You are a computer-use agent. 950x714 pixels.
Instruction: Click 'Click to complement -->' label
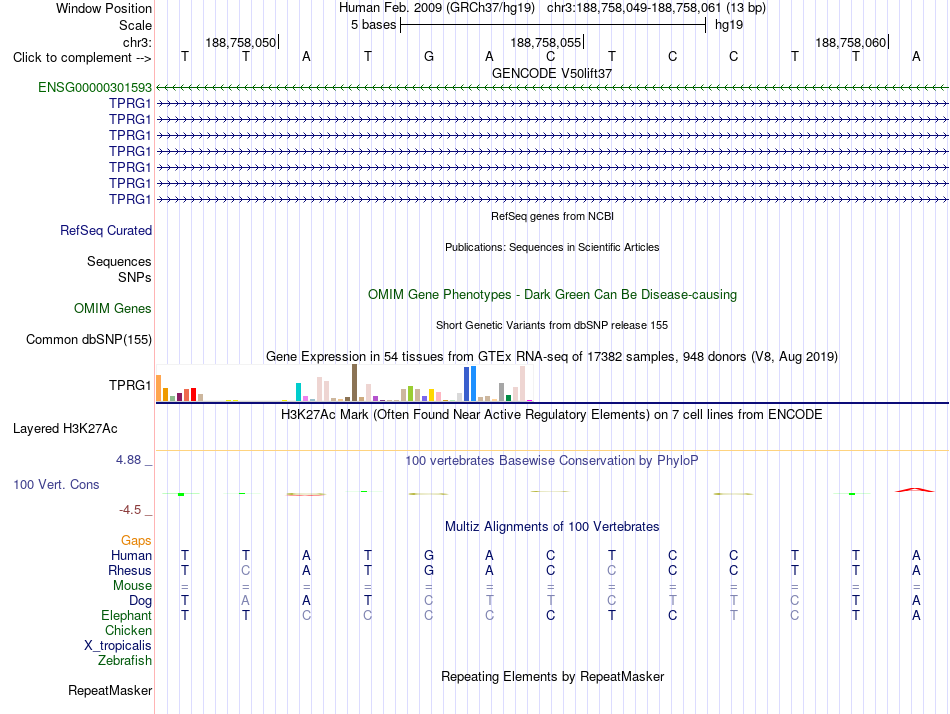click(82, 58)
